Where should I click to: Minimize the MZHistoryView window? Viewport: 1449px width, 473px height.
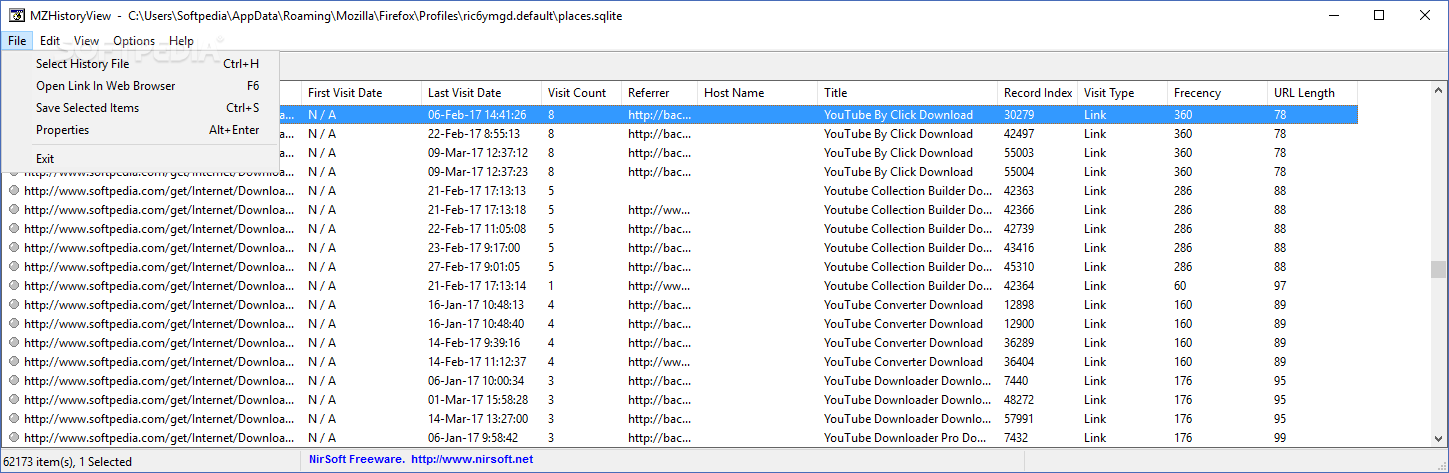pos(1333,15)
